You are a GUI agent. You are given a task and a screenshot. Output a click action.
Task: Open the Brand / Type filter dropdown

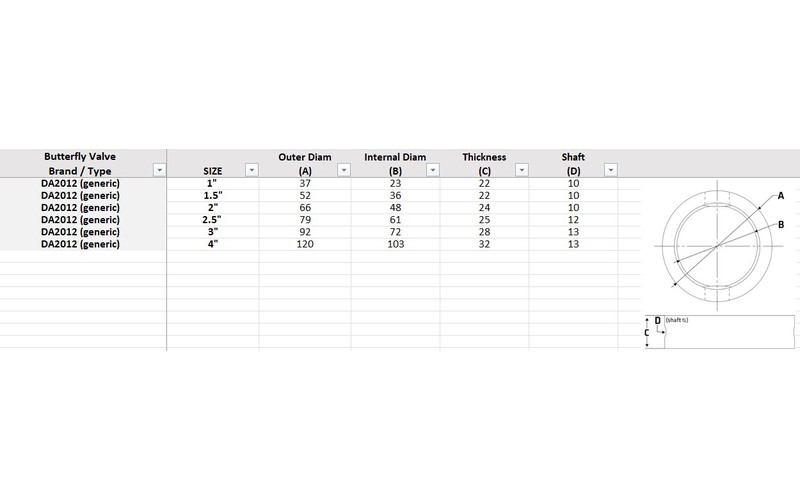point(160,170)
